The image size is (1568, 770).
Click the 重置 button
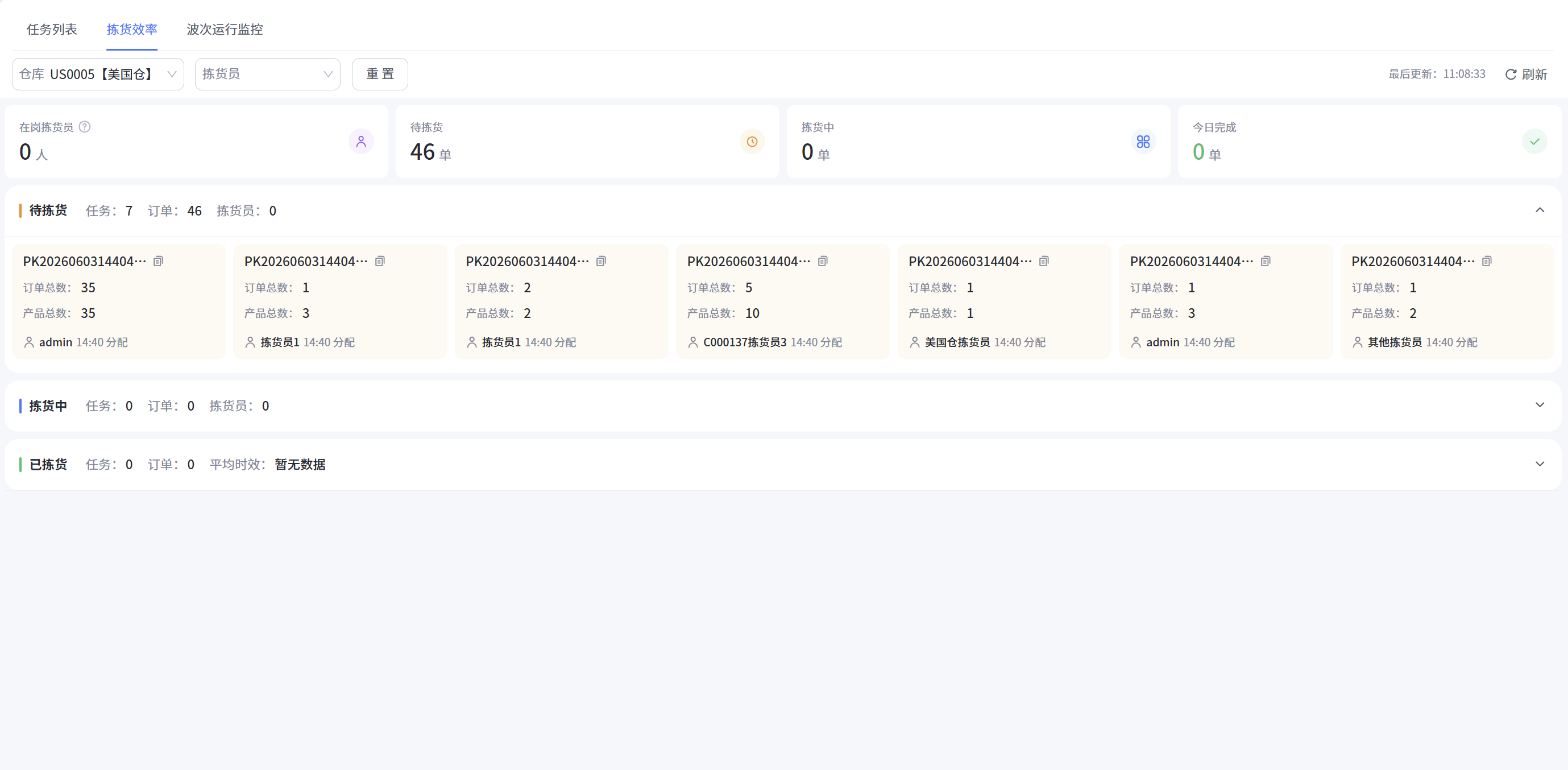(380, 74)
